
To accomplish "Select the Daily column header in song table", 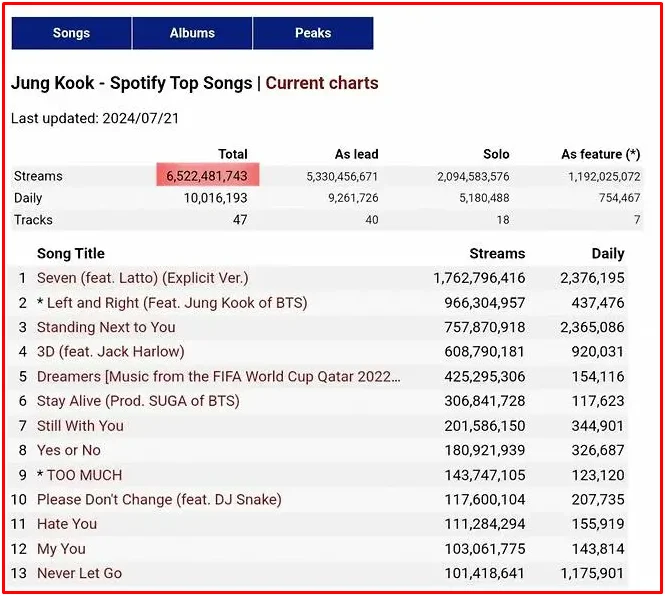I will [x=608, y=254].
